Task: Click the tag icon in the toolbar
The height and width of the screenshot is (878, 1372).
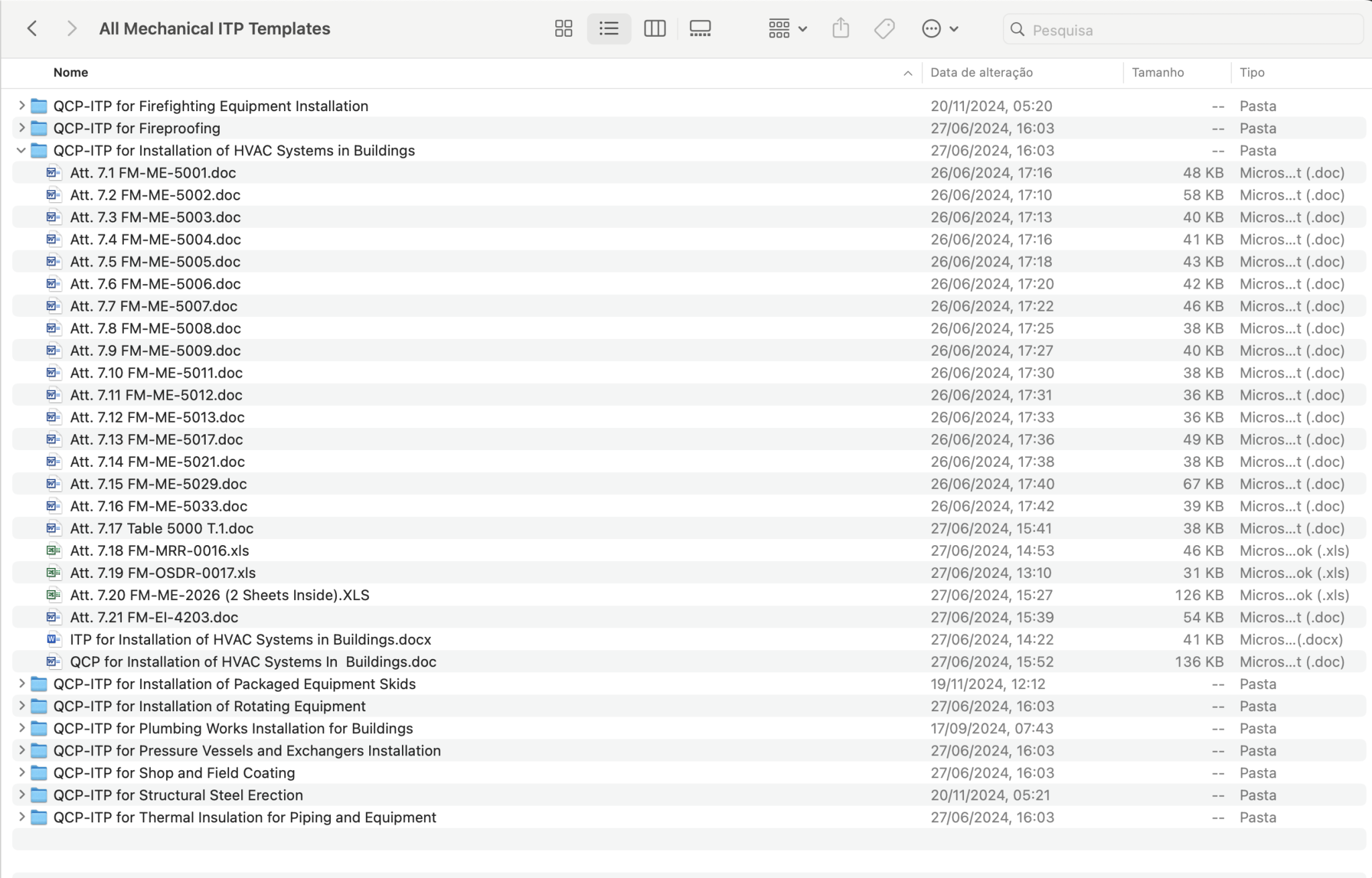Action: click(x=884, y=28)
